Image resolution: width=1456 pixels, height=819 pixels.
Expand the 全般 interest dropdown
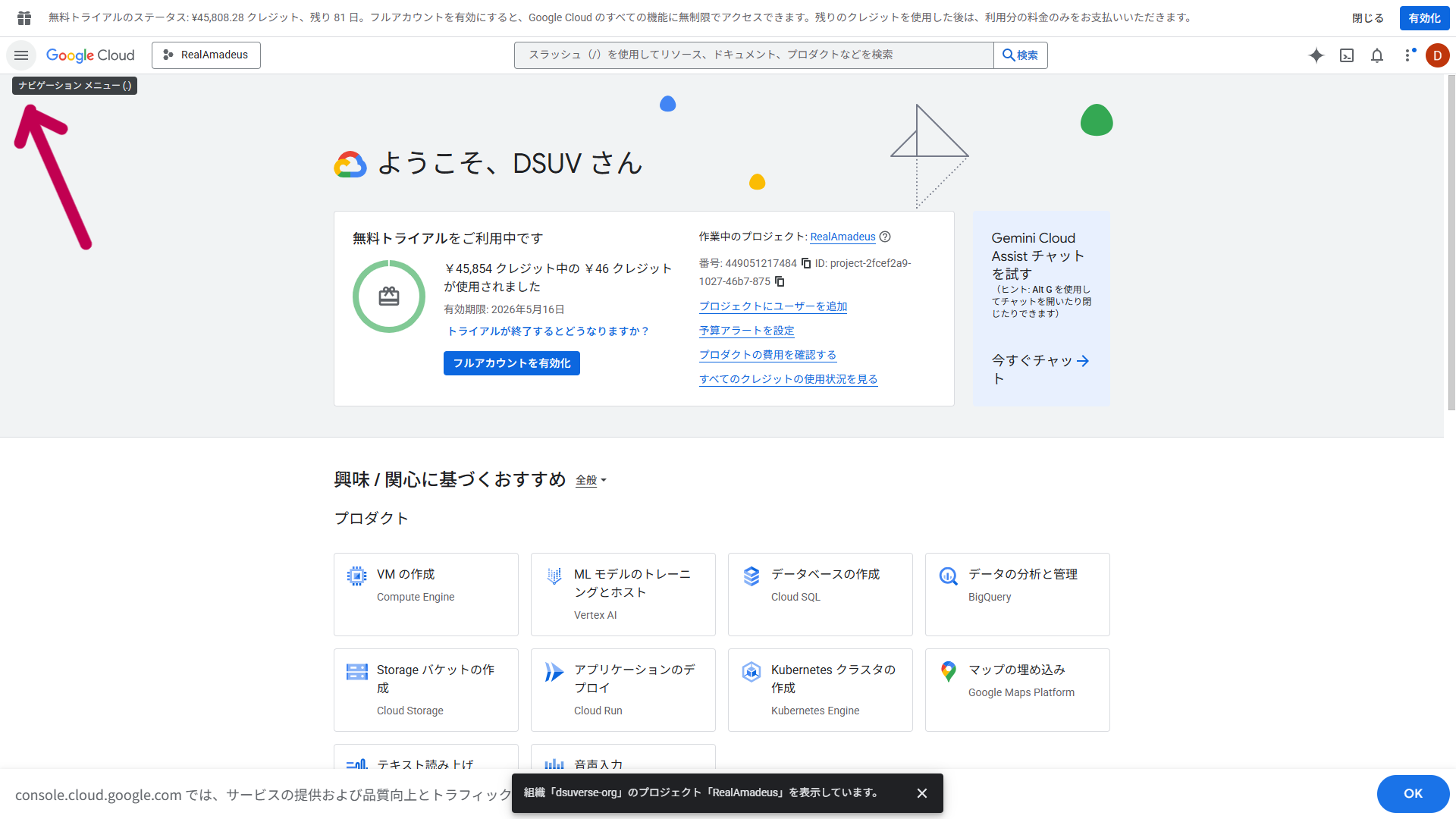591,480
